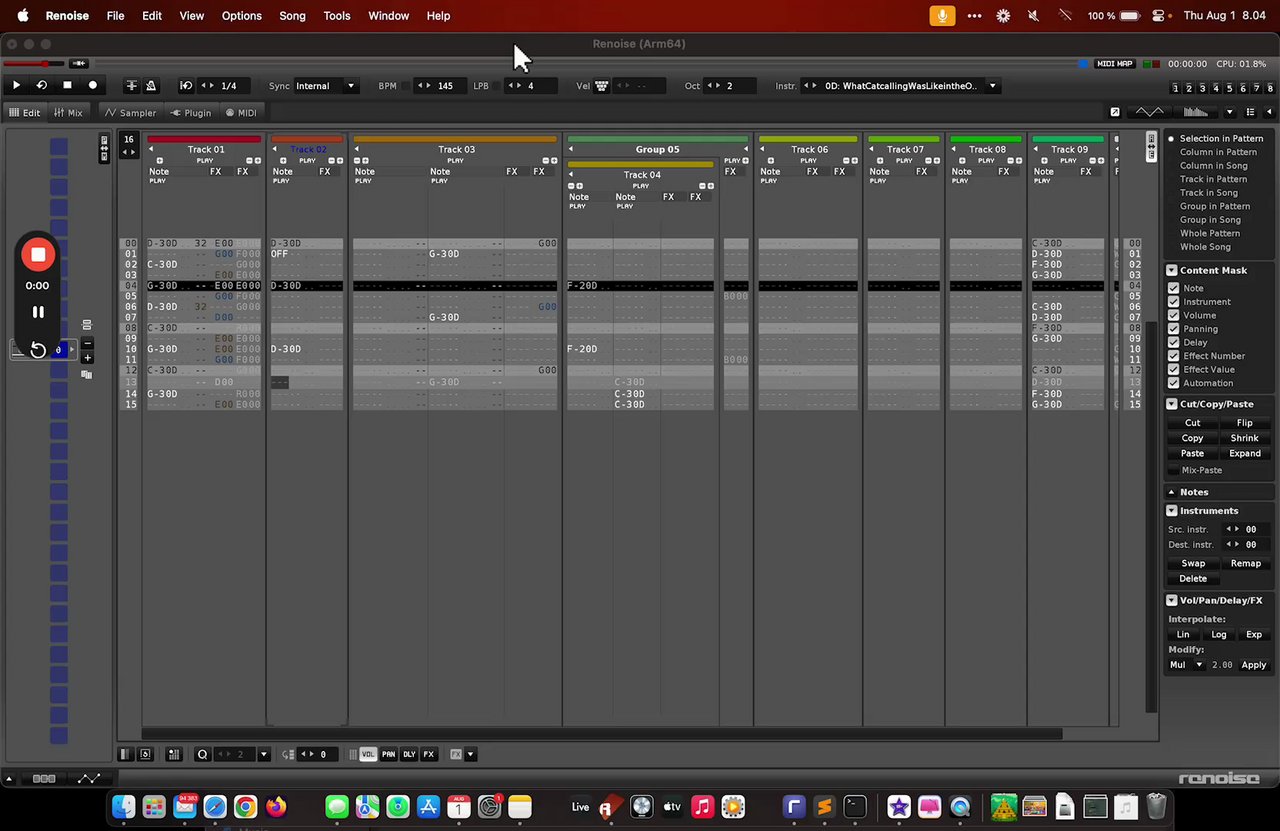Image resolution: width=1280 pixels, height=831 pixels.
Task: Click the detach window arrow icon
Action: click(1115, 112)
